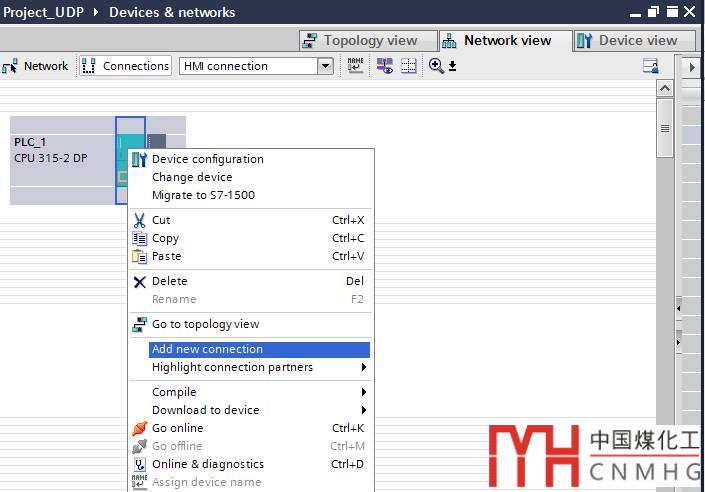Open the zoom level dropdown arrow

click(452, 67)
